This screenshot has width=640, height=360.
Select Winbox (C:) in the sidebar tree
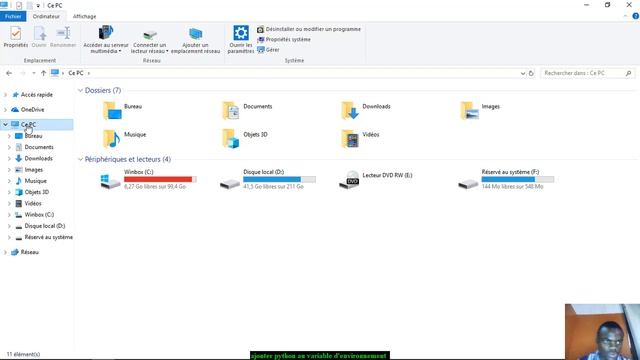click(39, 215)
